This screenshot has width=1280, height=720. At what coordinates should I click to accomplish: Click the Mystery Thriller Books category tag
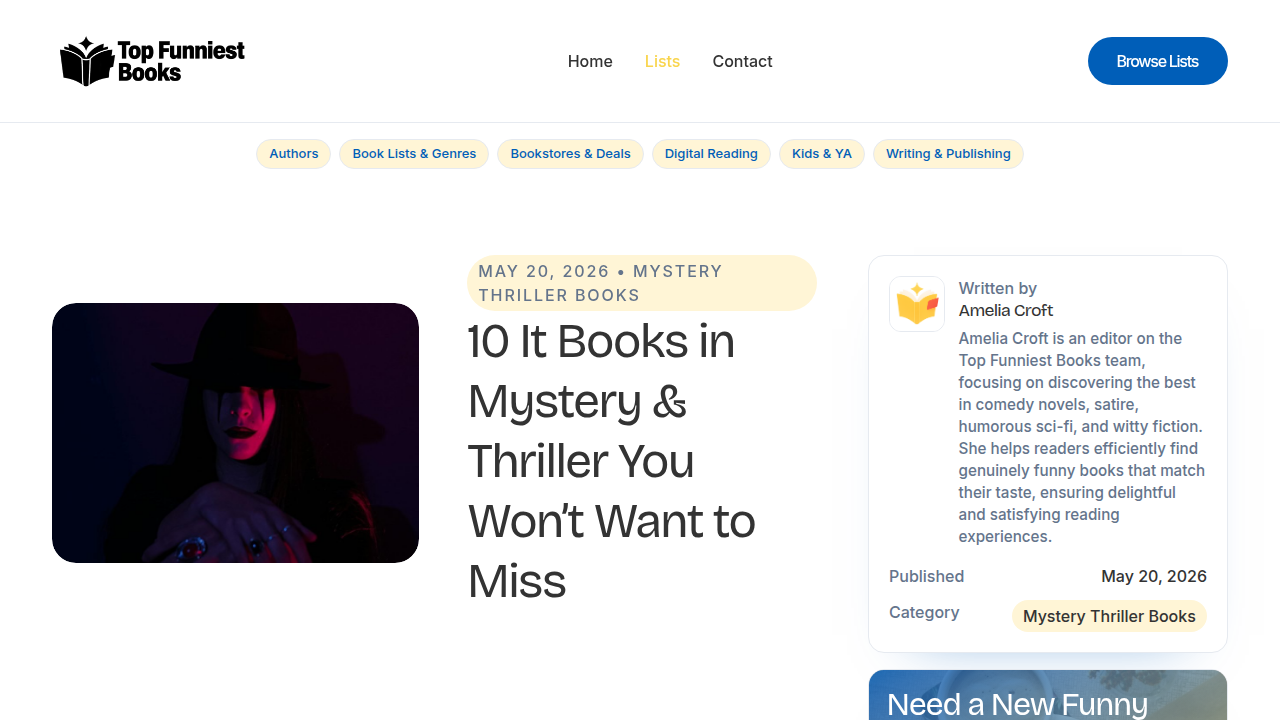pyautogui.click(x=1109, y=616)
